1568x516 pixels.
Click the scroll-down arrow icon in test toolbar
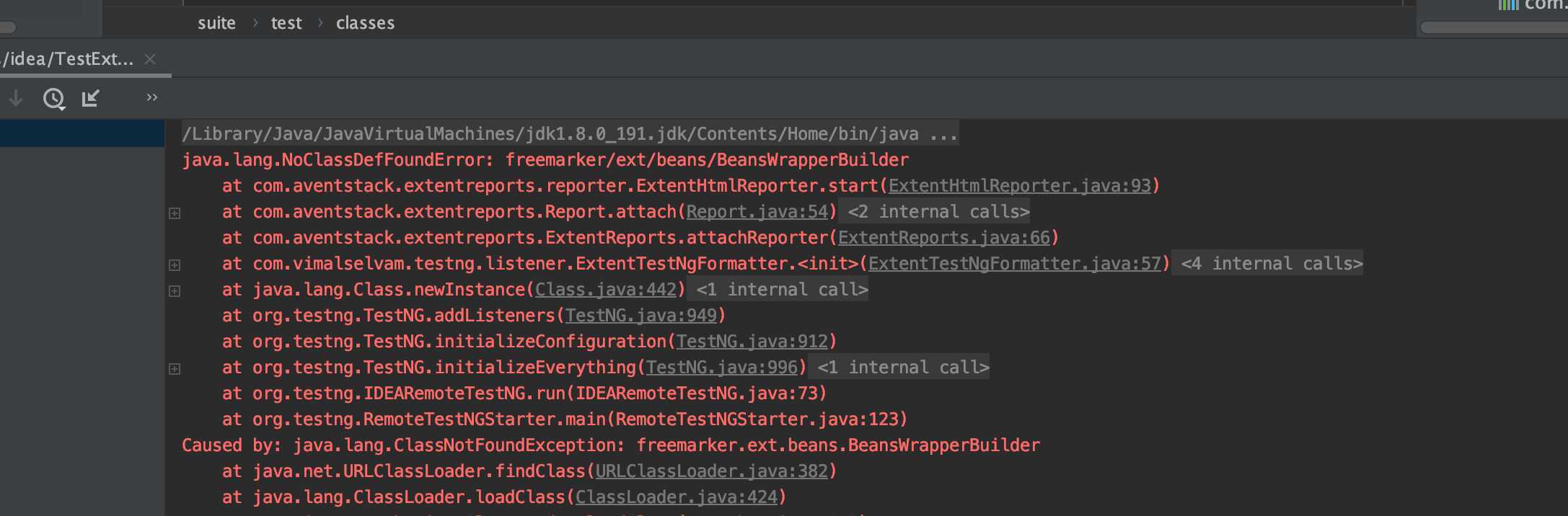pos(16,98)
